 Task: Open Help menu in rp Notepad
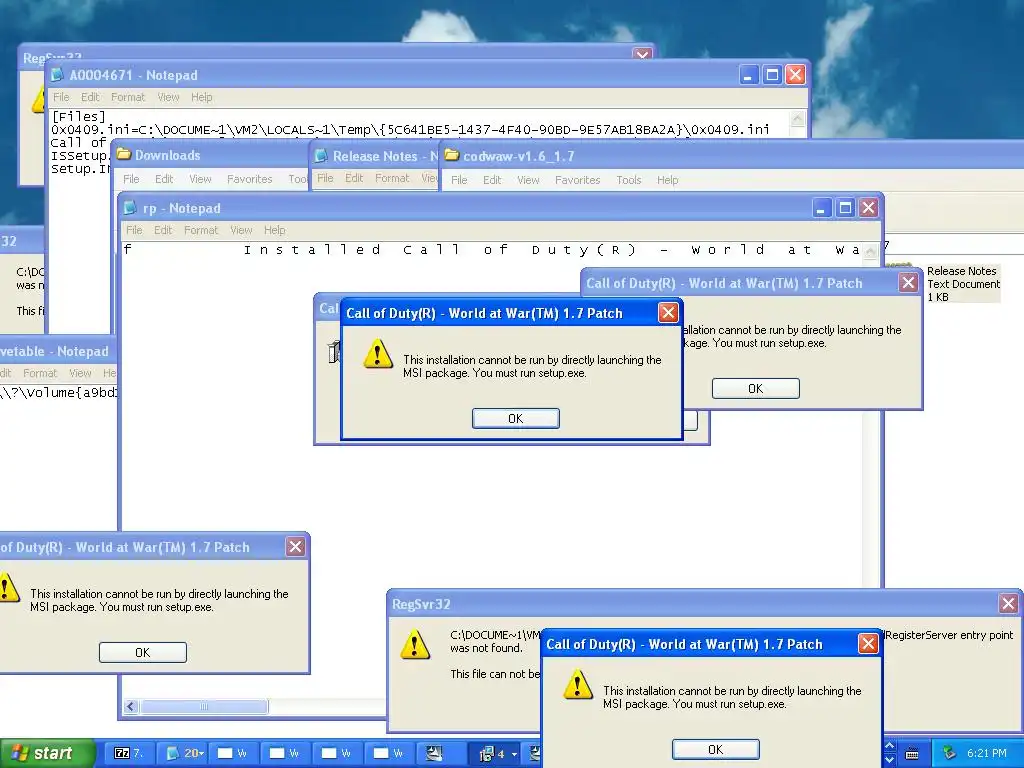click(275, 231)
